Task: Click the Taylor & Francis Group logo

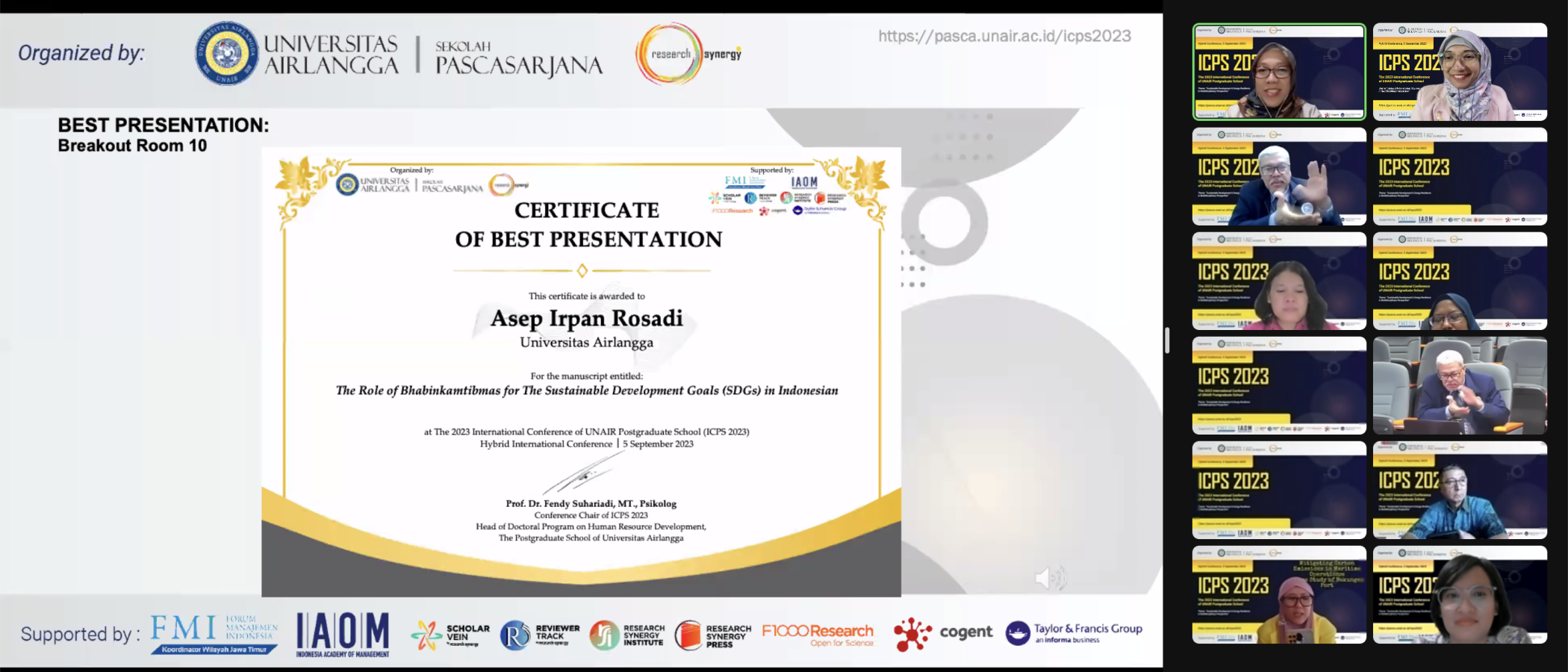Action: pyautogui.click(x=1074, y=633)
